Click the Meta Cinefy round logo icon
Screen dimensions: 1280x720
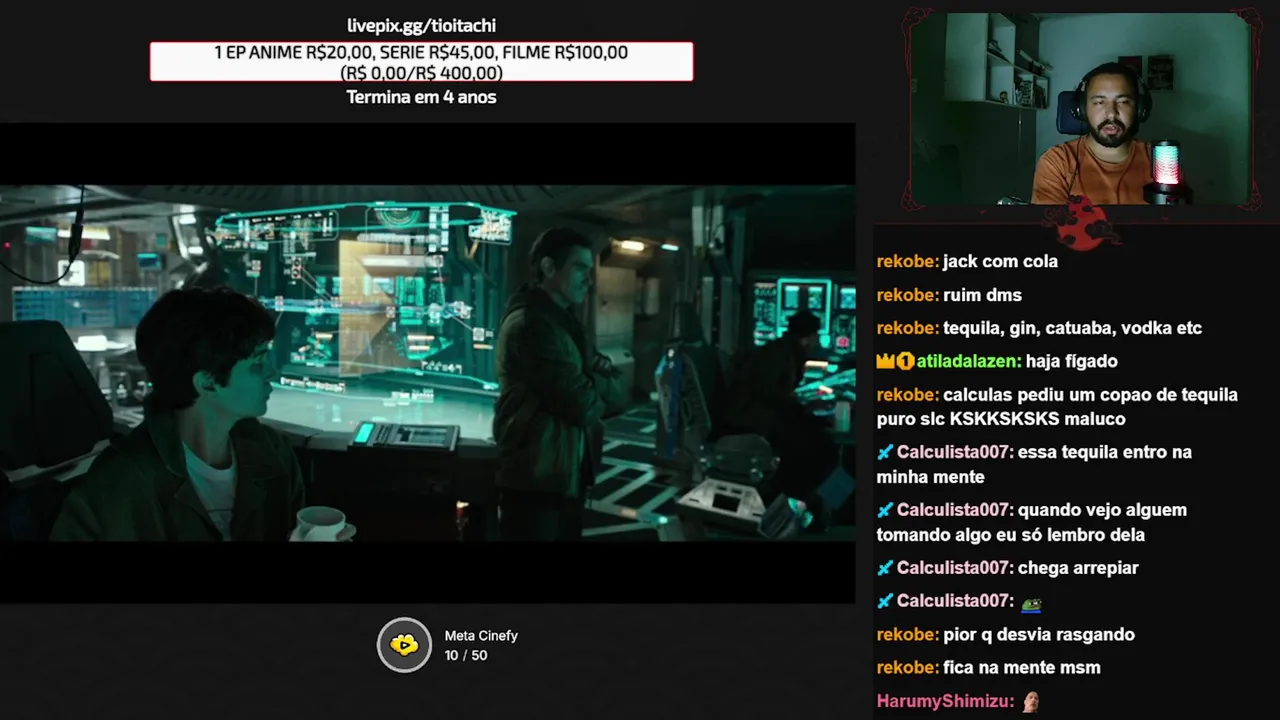[404, 645]
